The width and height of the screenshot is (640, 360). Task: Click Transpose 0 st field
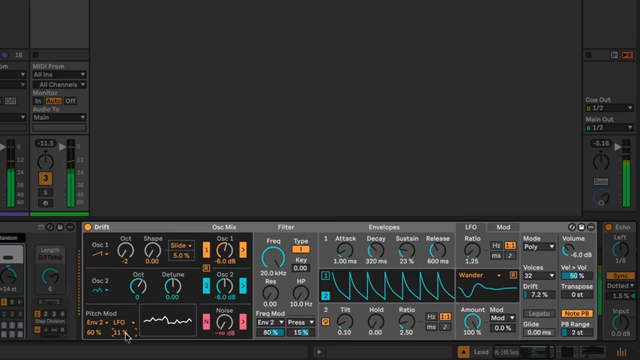(577, 295)
